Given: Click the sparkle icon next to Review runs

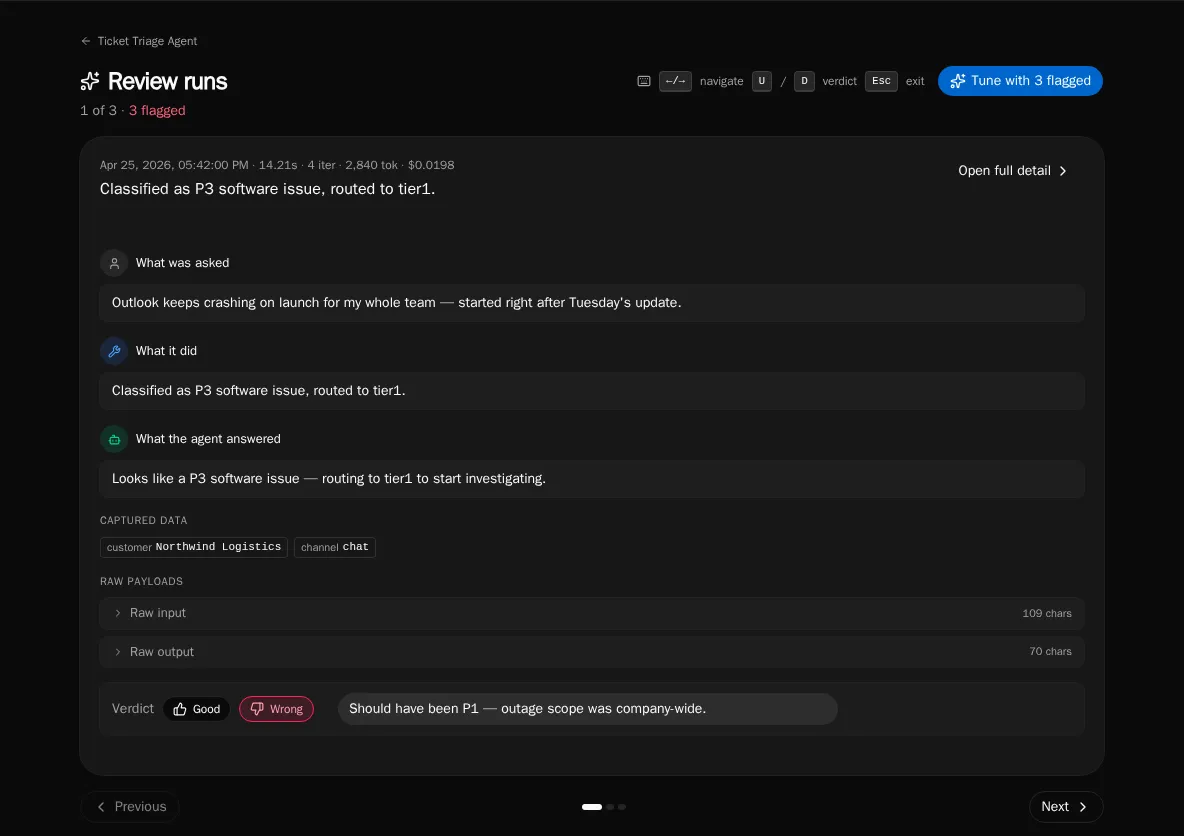Looking at the screenshot, I should point(90,81).
